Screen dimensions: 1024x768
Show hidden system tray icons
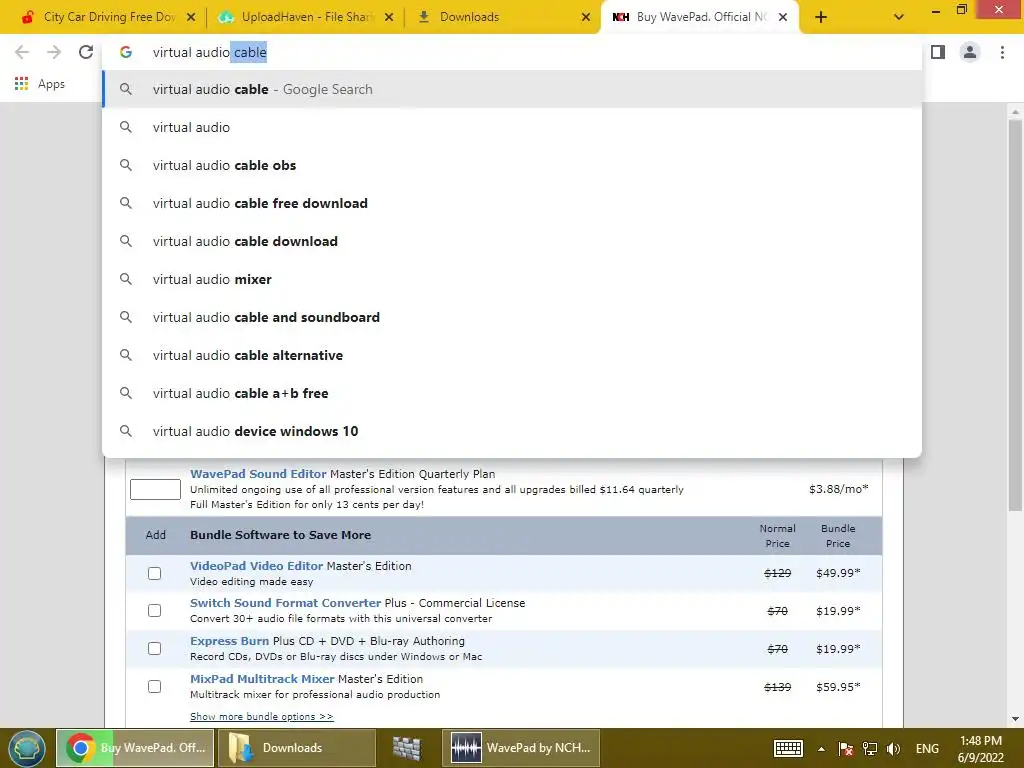click(x=821, y=749)
